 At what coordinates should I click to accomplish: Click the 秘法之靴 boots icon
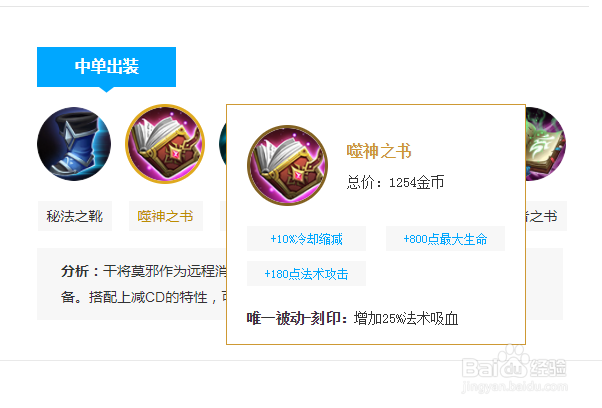(x=74, y=144)
